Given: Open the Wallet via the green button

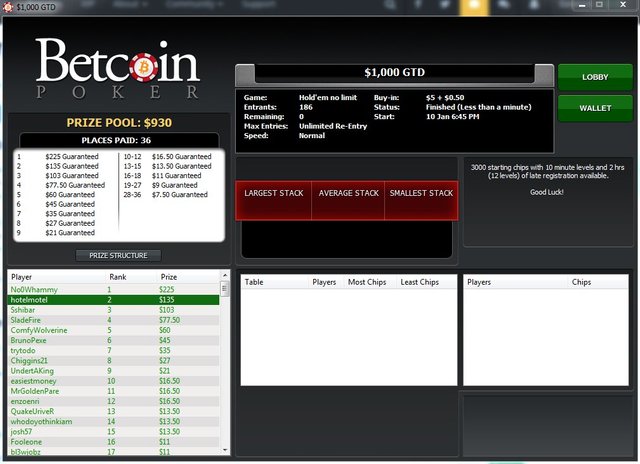Looking at the screenshot, I should 595,108.
